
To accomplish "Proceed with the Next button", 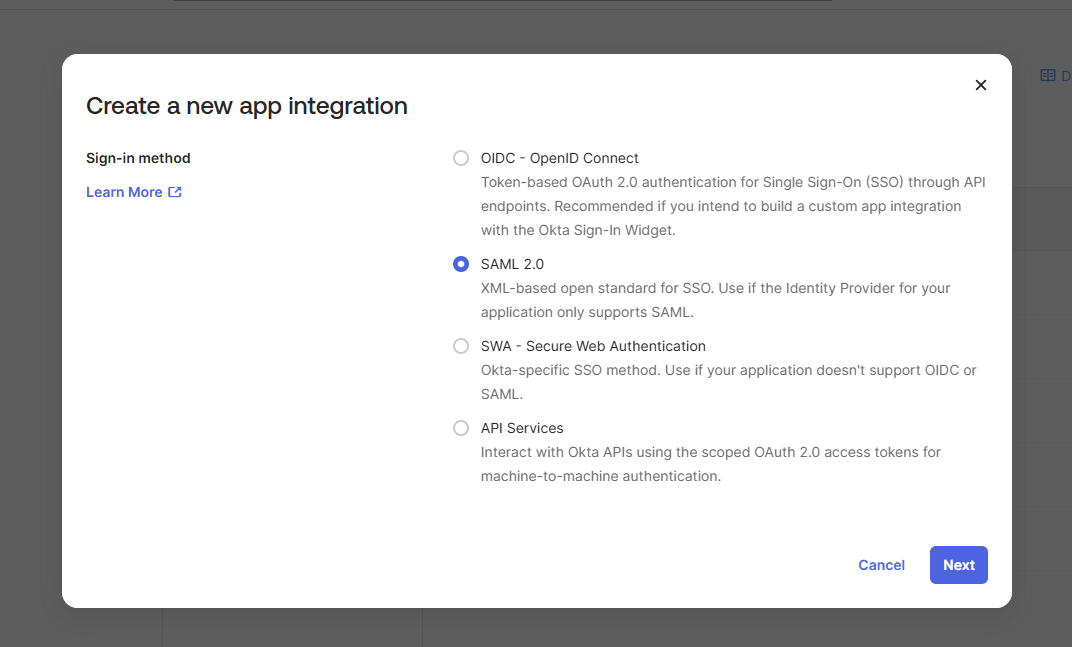I will tap(958, 565).
